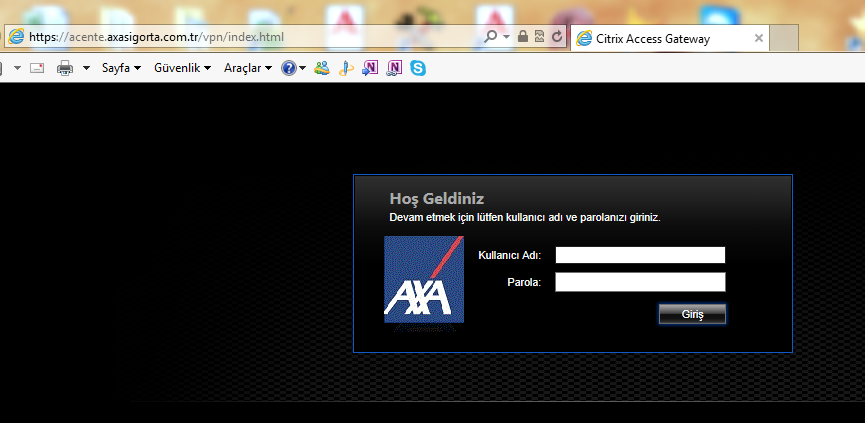
Task: Click the read mail envelope icon
Action: (37, 68)
